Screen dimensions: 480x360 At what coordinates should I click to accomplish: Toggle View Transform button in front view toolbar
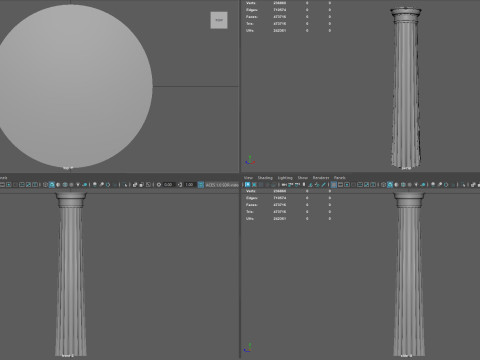(201, 184)
